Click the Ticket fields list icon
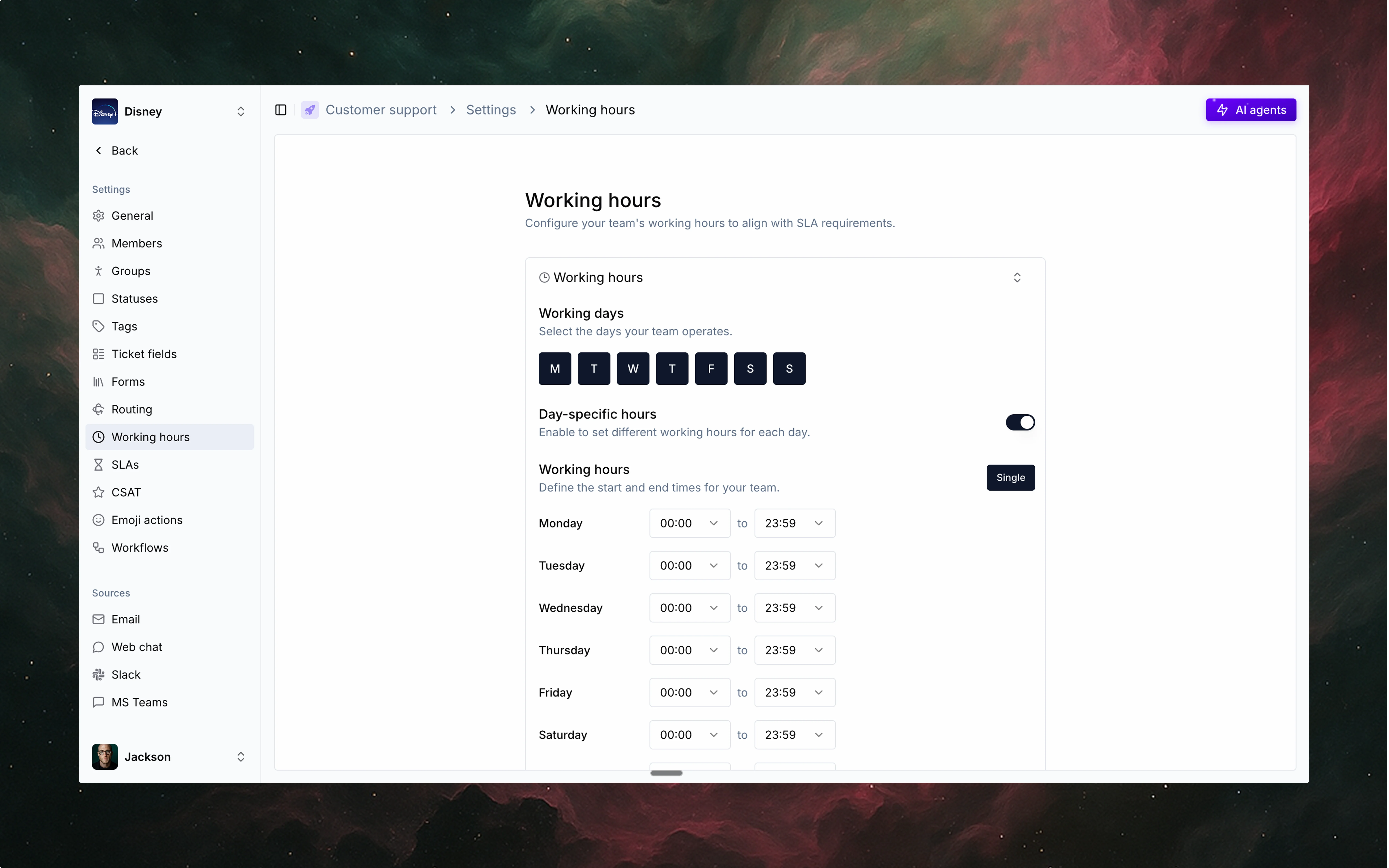1389x868 pixels. tap(99, 354)
